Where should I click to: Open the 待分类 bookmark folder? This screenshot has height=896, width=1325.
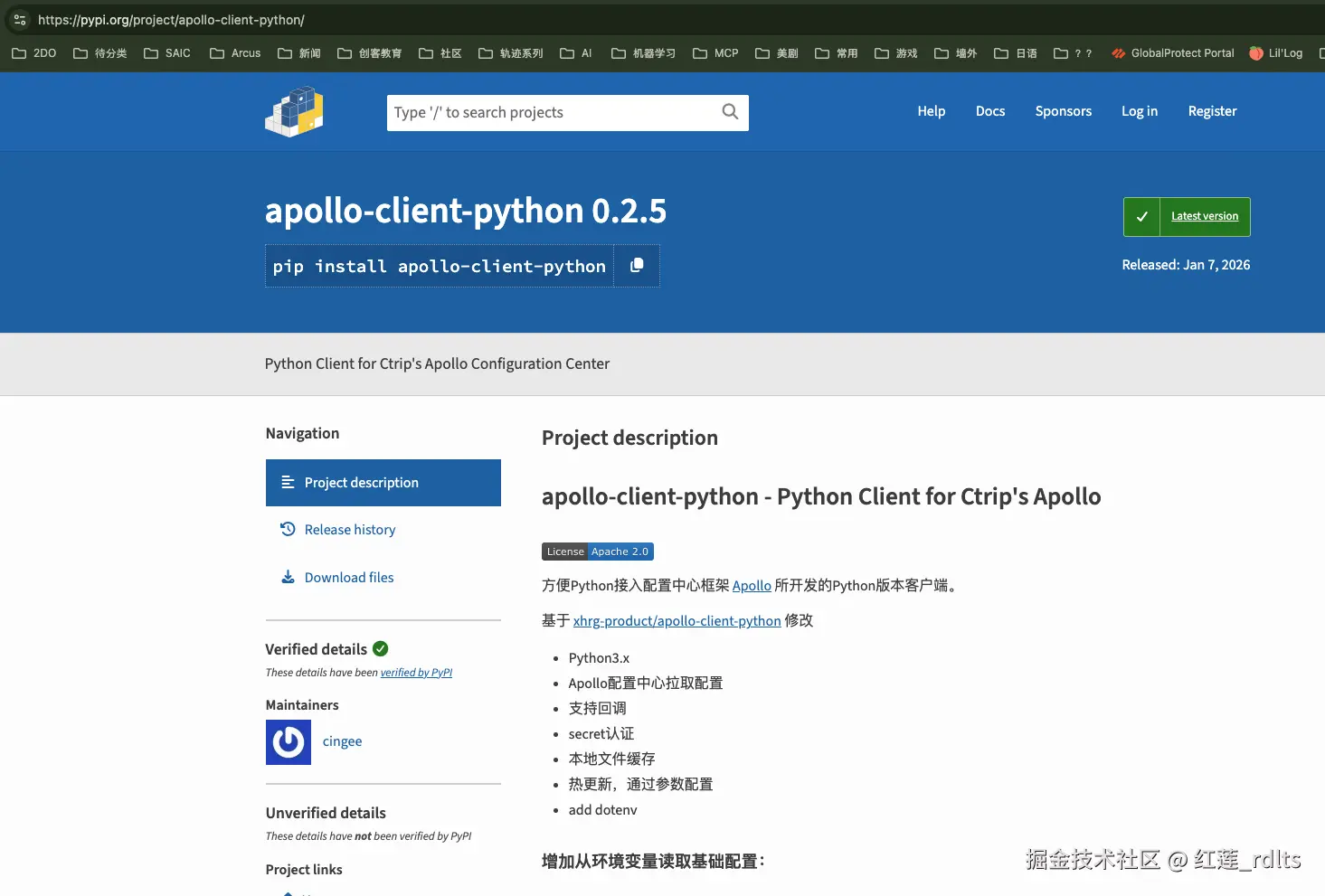99,53
